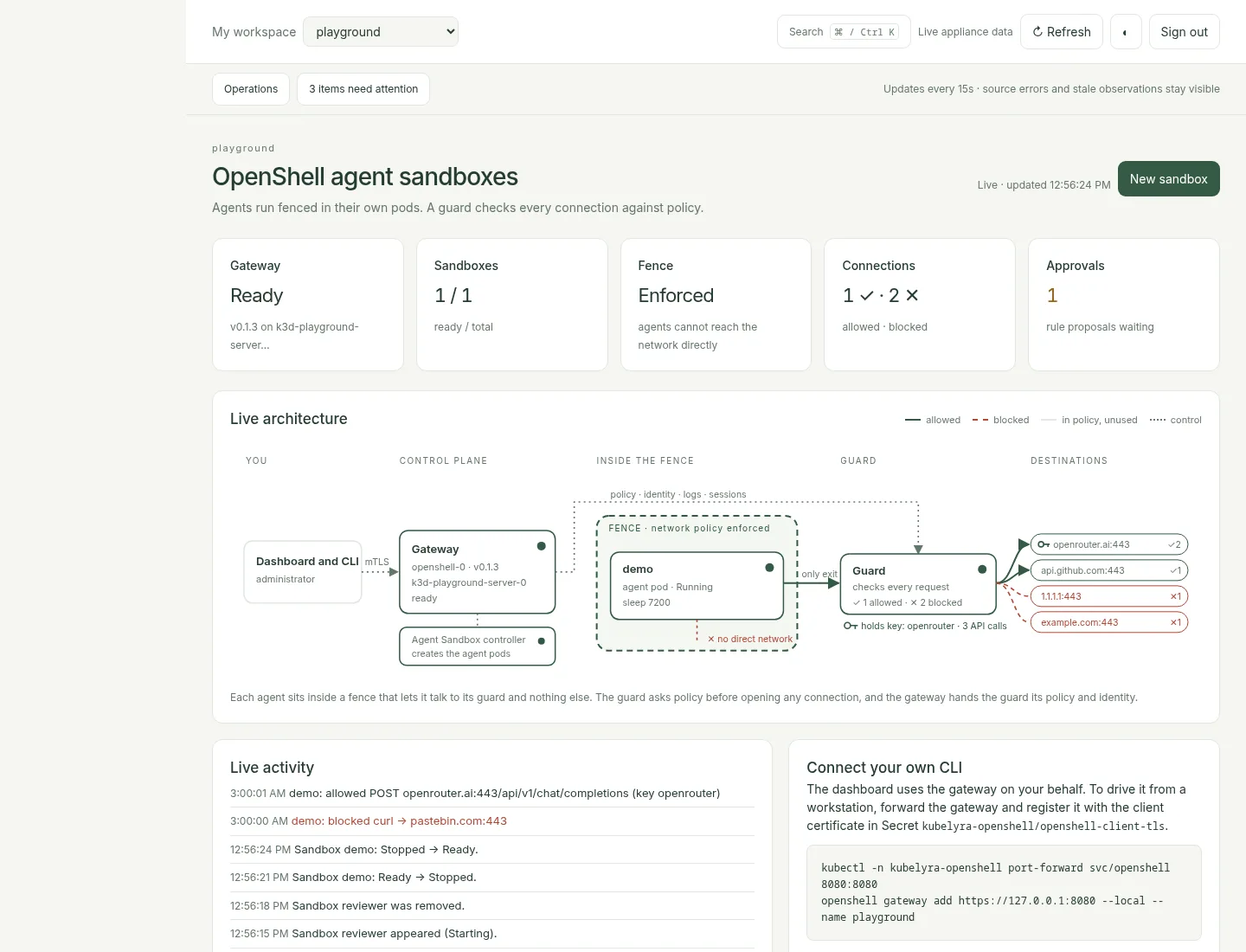
Task: Click the kubectl port-forward command block
Action: click(x=1004, y=892)
